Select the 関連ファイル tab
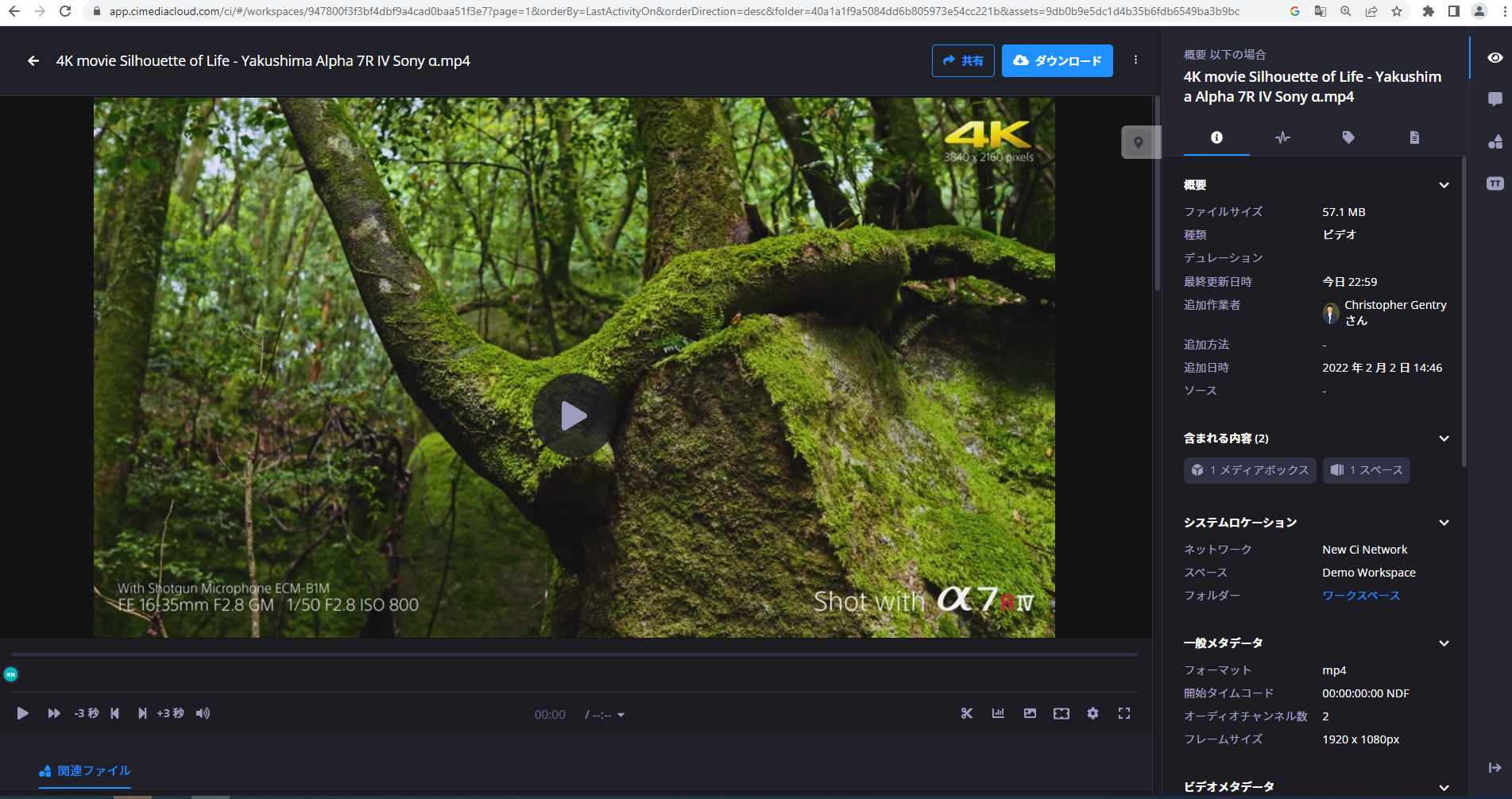This screenshot has width=1512, height=799. (85, 771)
